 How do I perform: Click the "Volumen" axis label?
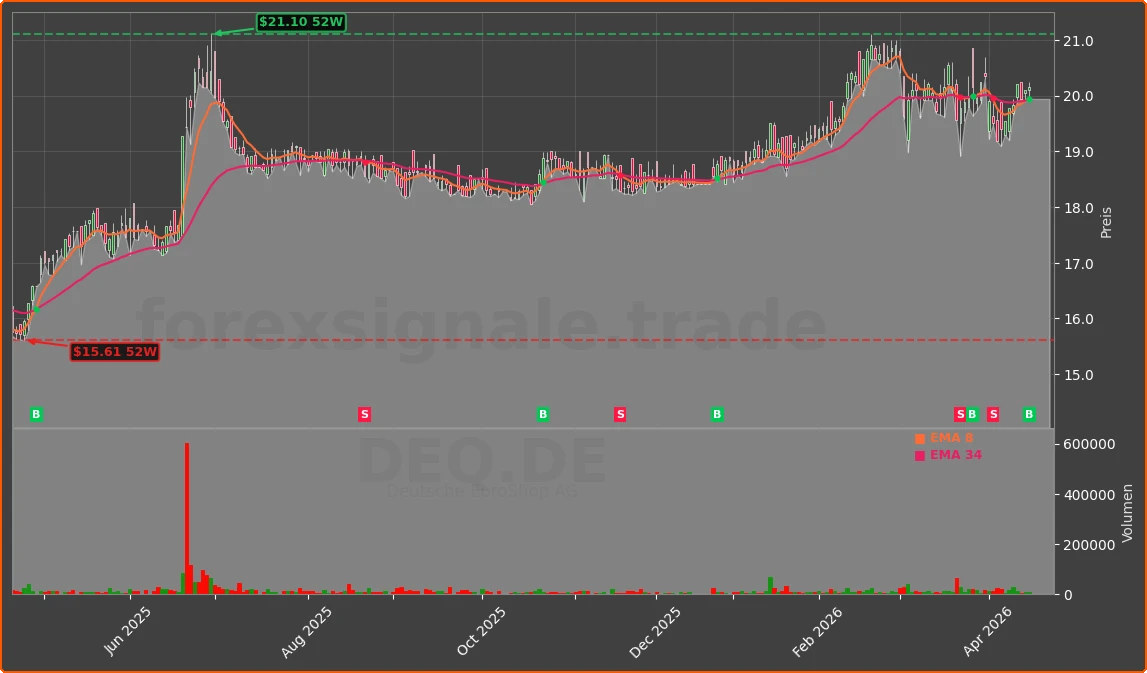(1128, 512)
